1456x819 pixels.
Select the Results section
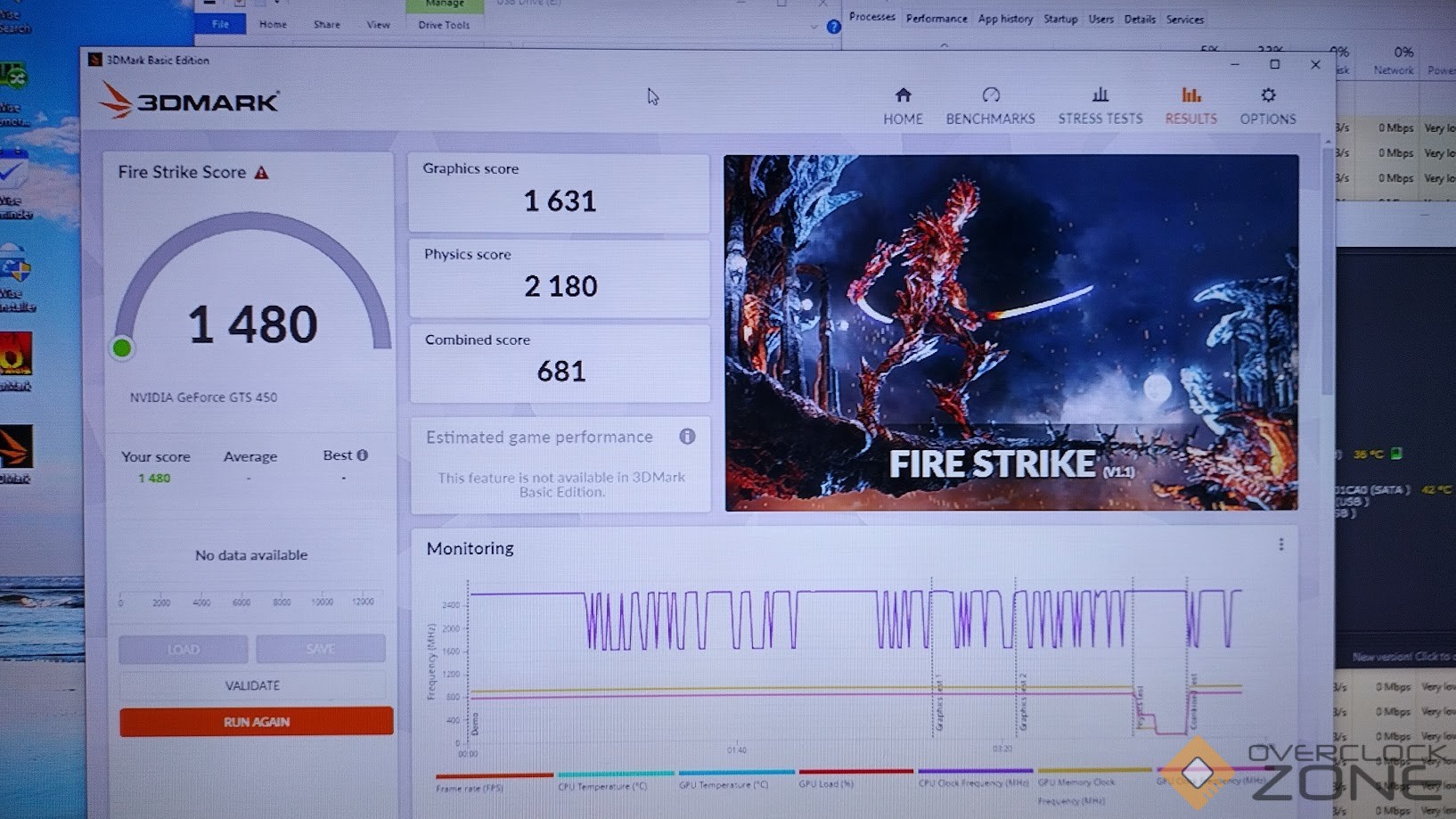click(x=1190, y=106)
